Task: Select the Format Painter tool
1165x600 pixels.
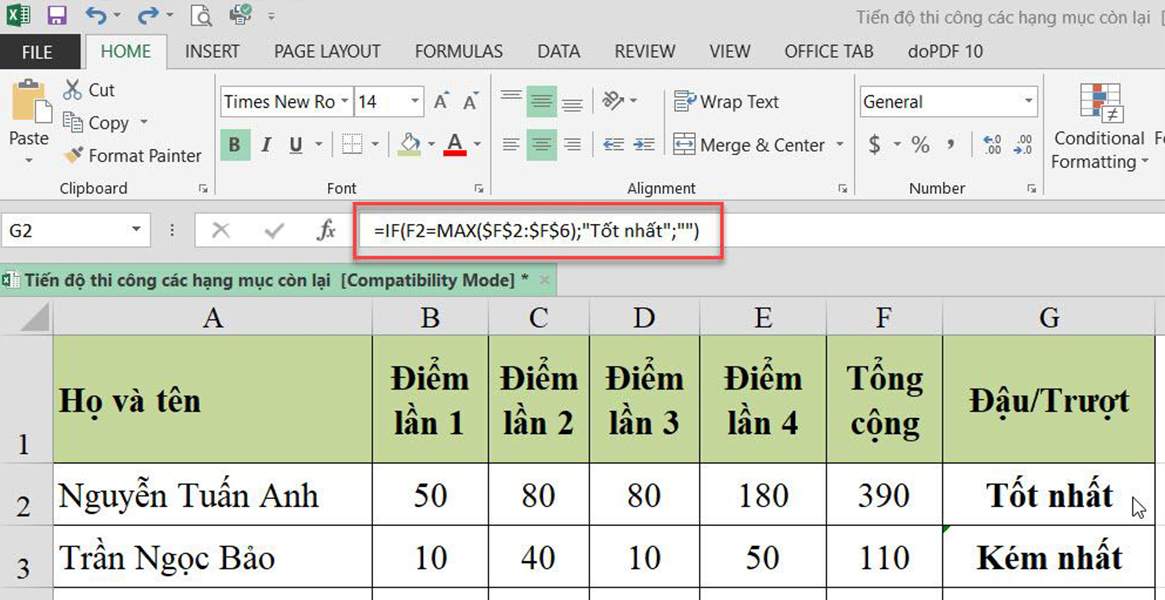Action: tap(131, 156)
